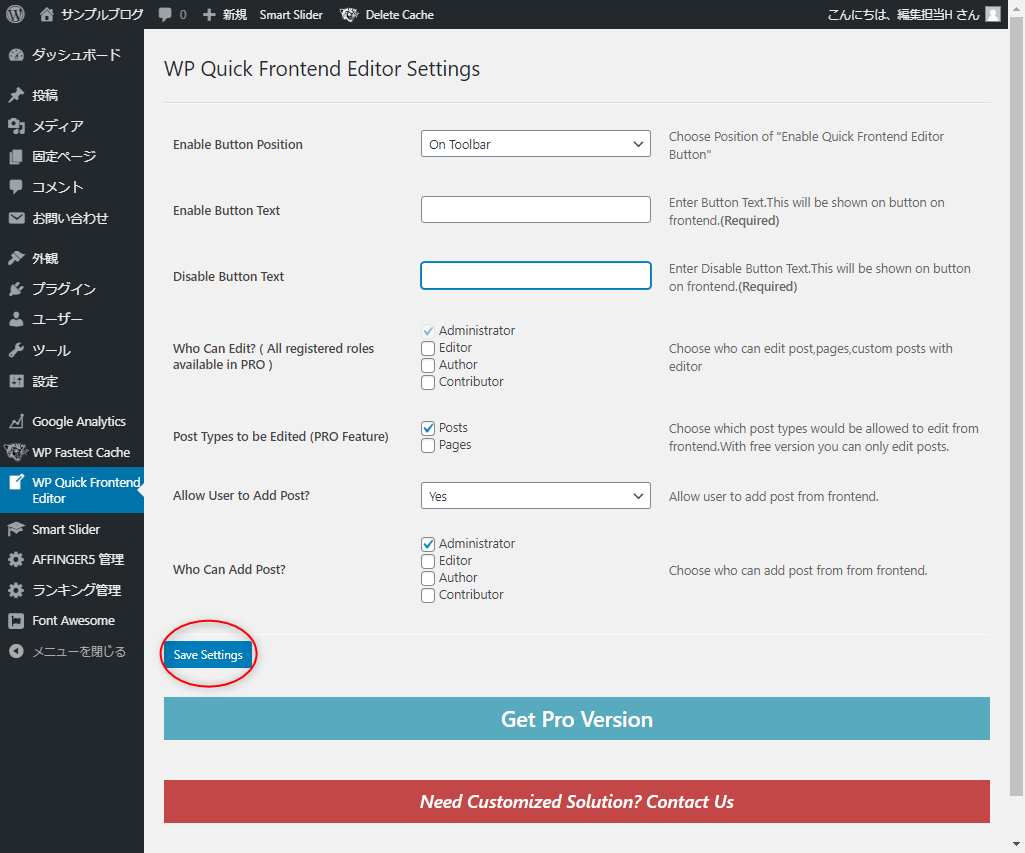Toggle Contributor checkbox under Who Can Edit

click(428, 382)
